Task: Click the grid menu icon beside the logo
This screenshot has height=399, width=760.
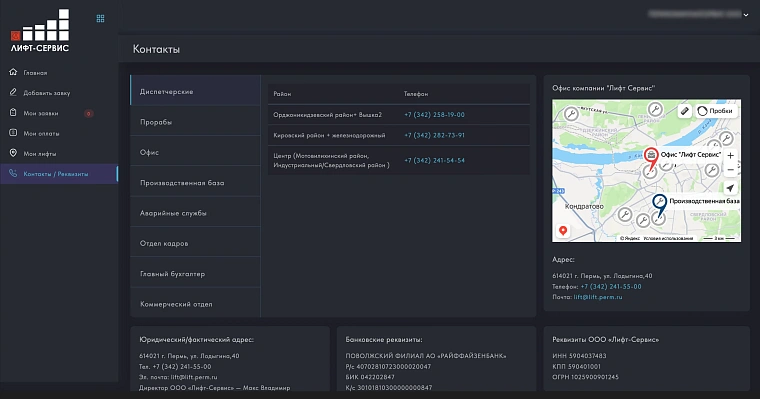Action: click(x=100, y=18)
